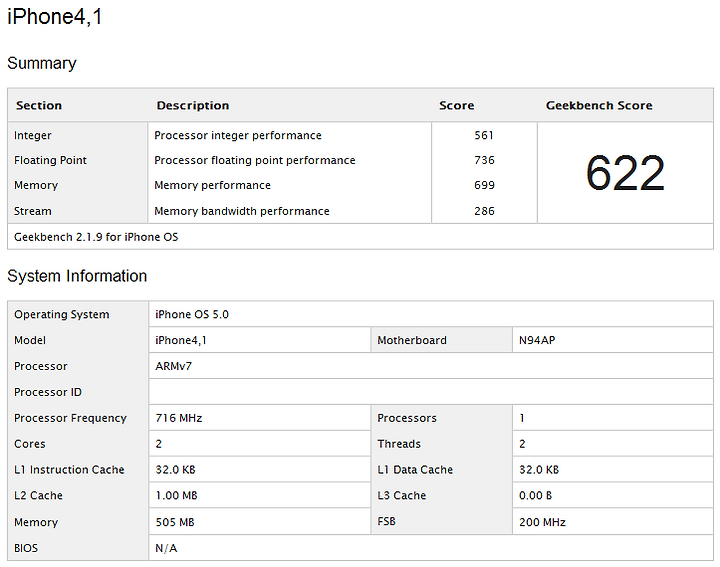Select the Floating Point section label

(x=50, y=160)
